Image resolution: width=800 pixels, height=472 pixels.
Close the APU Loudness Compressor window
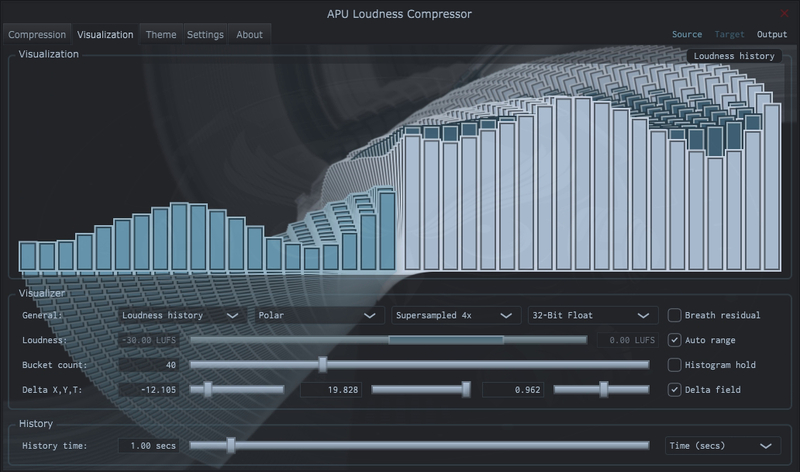784,14
